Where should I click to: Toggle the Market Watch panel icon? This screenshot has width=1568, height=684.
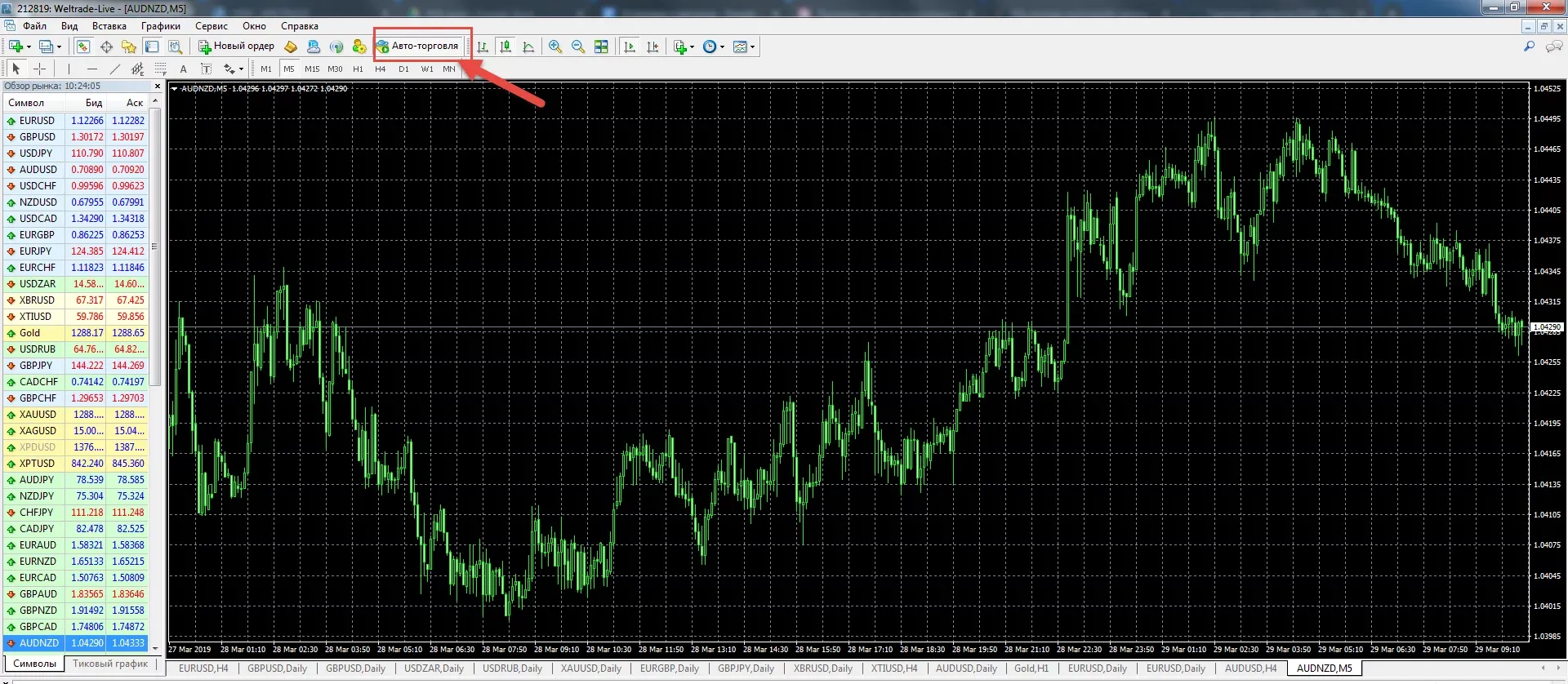point(83,47)
